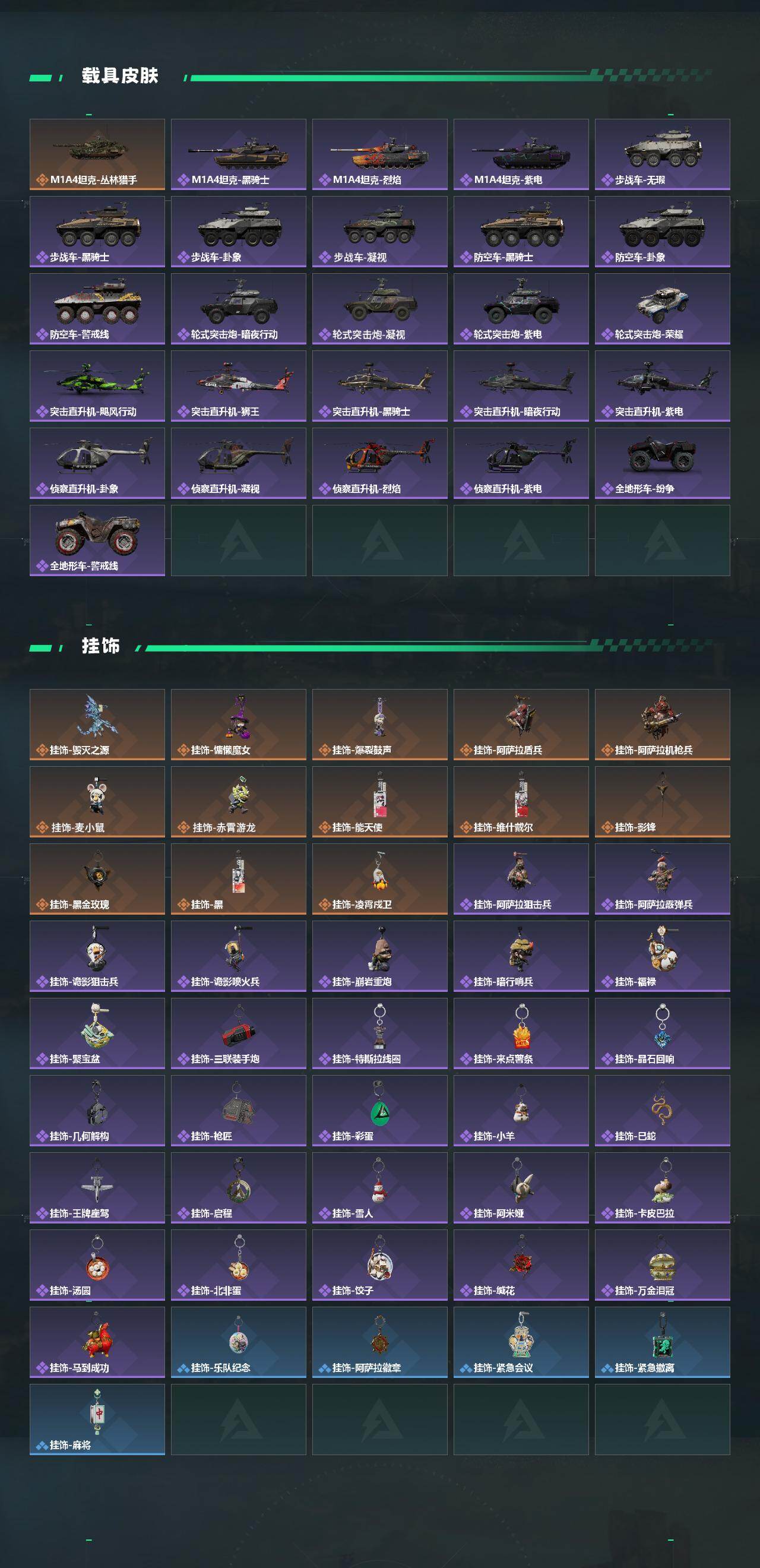Image resolution: width=760 pixels, height=1568 pixels.
Task: Pick the 挂饰-麻将 mahjong tile charm
Action: pyautogui.click(x=97, y=1420)
